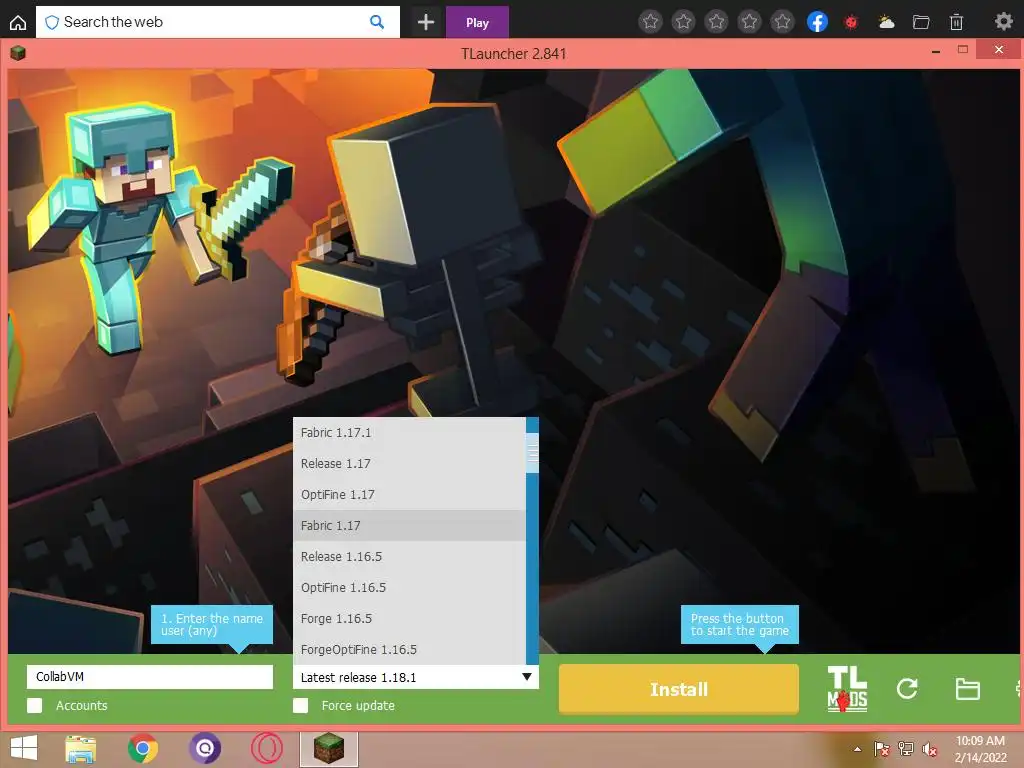Open the game folder icon
The width and height of the screenshot is (1024, 768).
[967, 689]
